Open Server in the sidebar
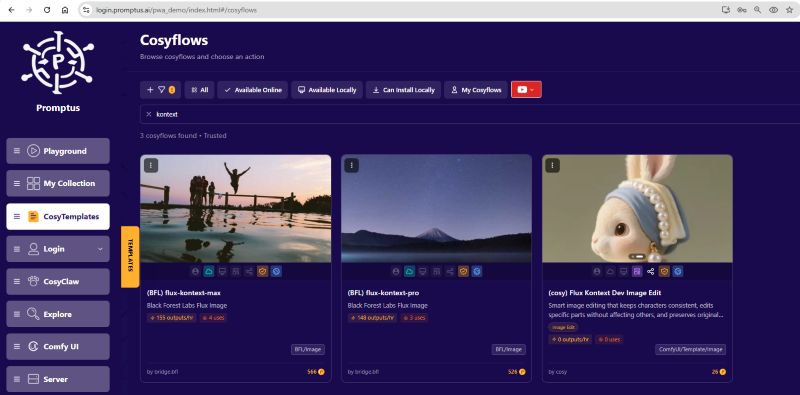Image resolution: width=800 pixels, height=395 pixels. coord(58,379)
